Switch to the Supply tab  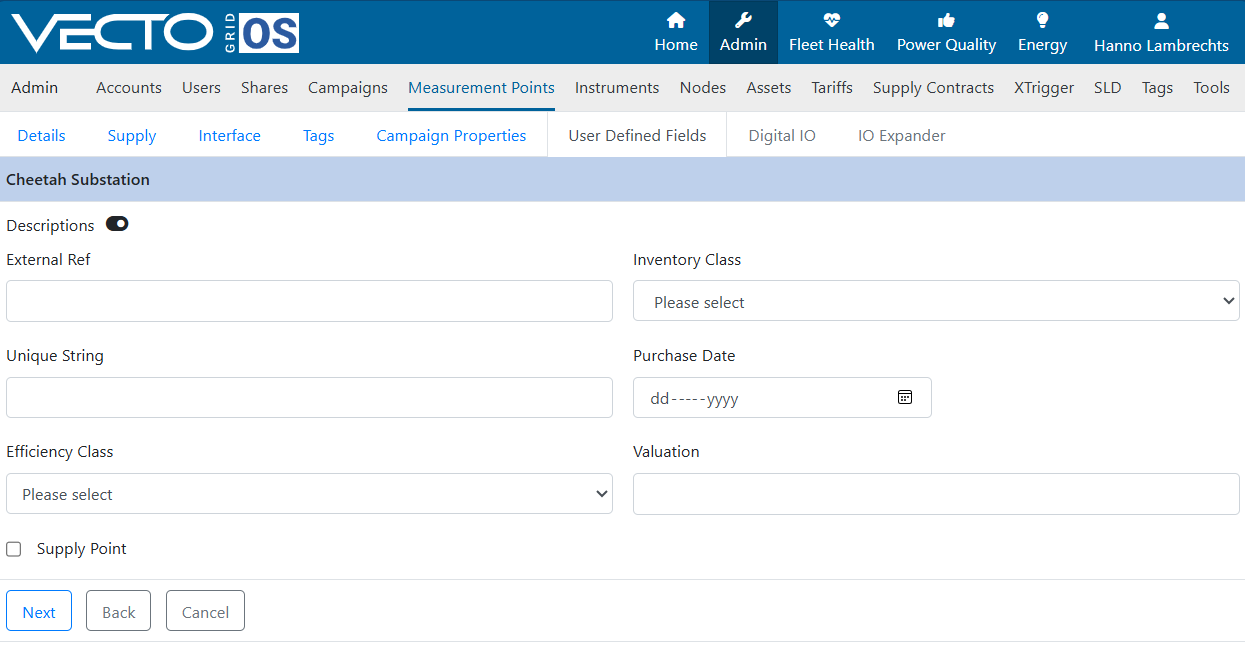[x=132, y=136]
